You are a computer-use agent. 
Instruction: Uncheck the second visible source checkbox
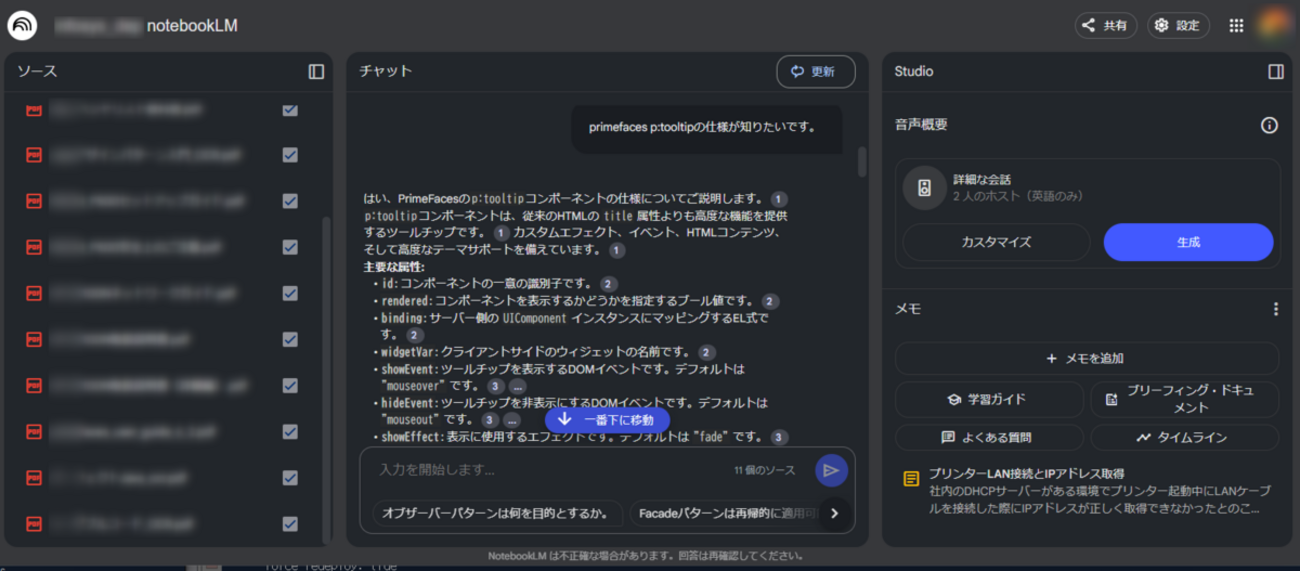point(290,155)
